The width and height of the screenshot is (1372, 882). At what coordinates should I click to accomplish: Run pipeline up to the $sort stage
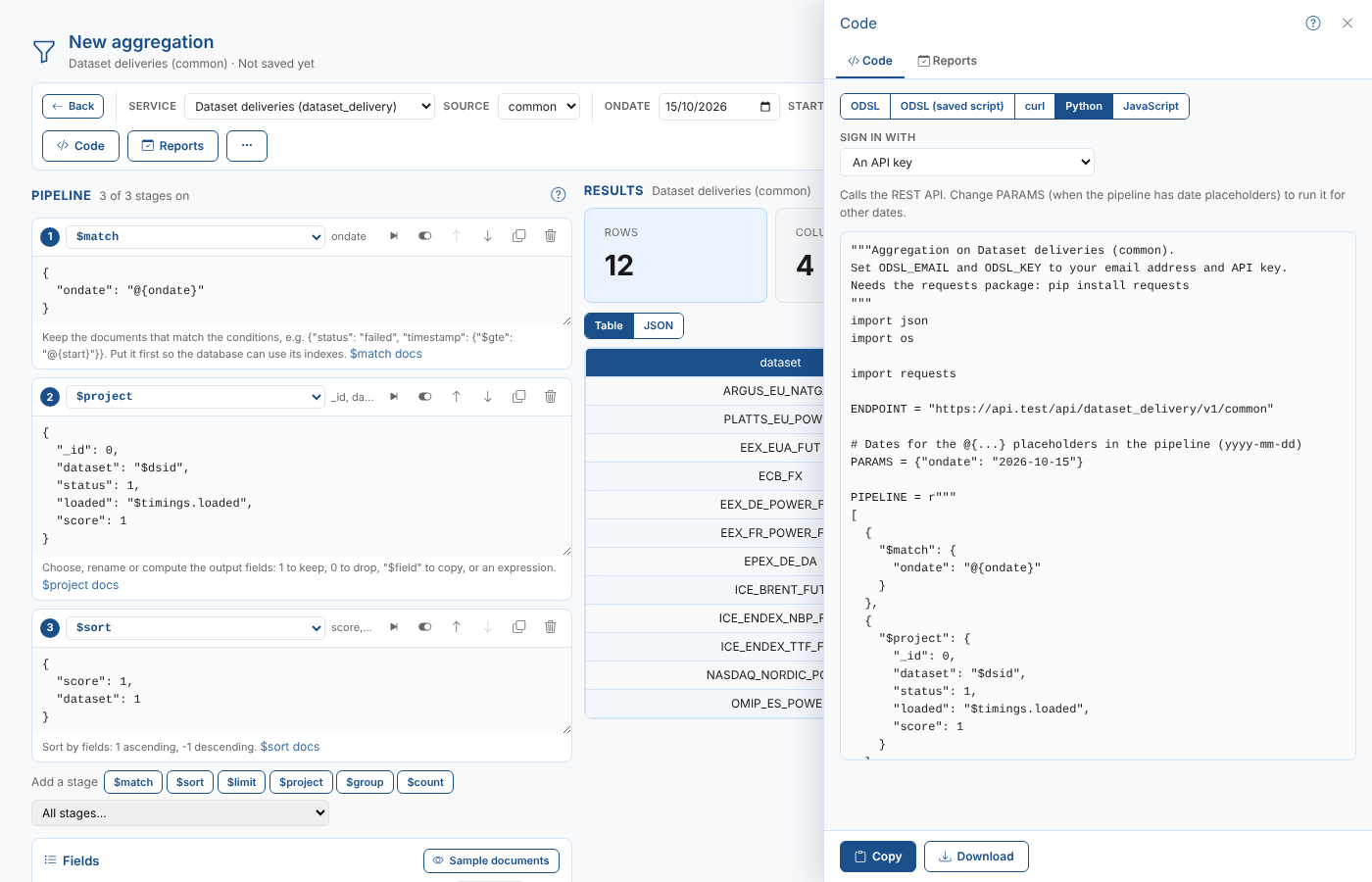tap(394, 627)
